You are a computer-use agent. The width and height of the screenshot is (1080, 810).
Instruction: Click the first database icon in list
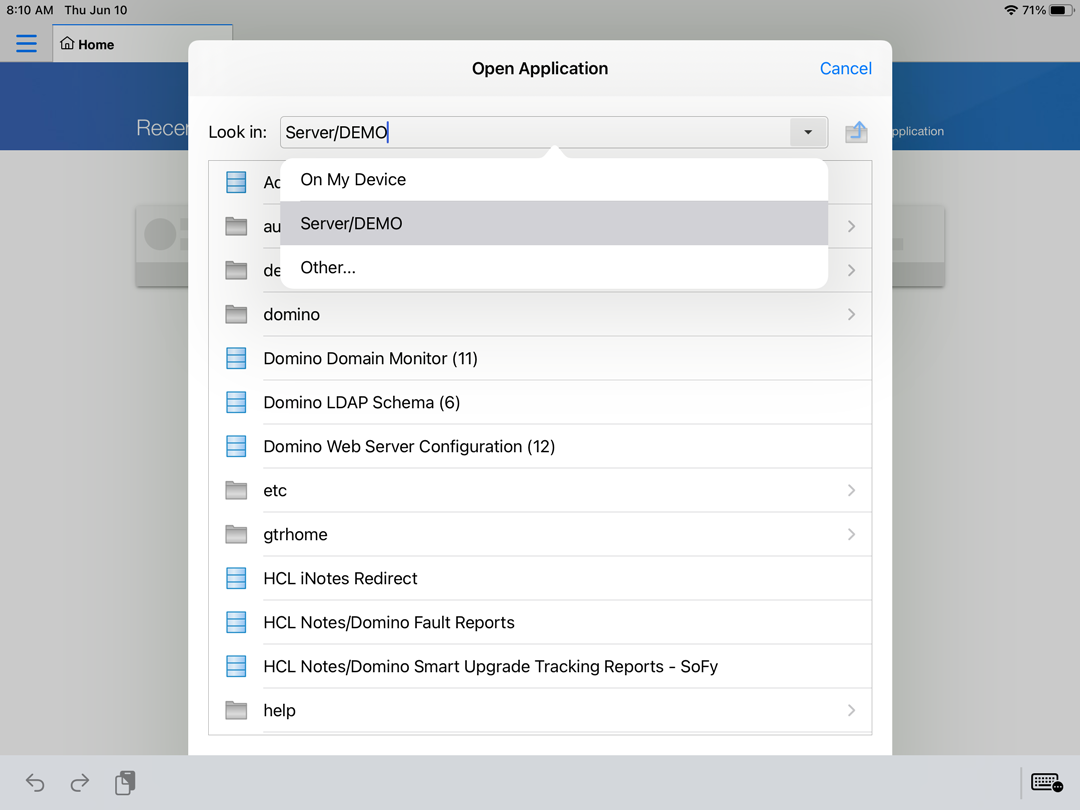(236, 183)
